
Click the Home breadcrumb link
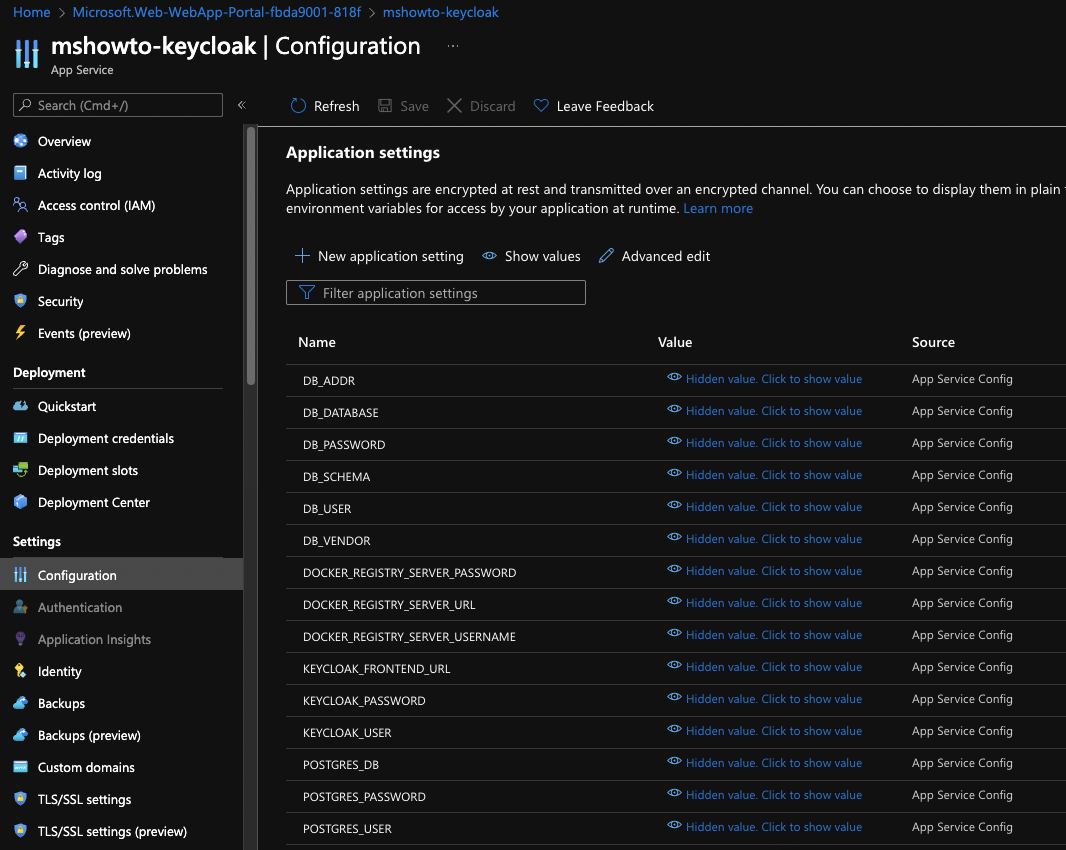click(31, 12)
